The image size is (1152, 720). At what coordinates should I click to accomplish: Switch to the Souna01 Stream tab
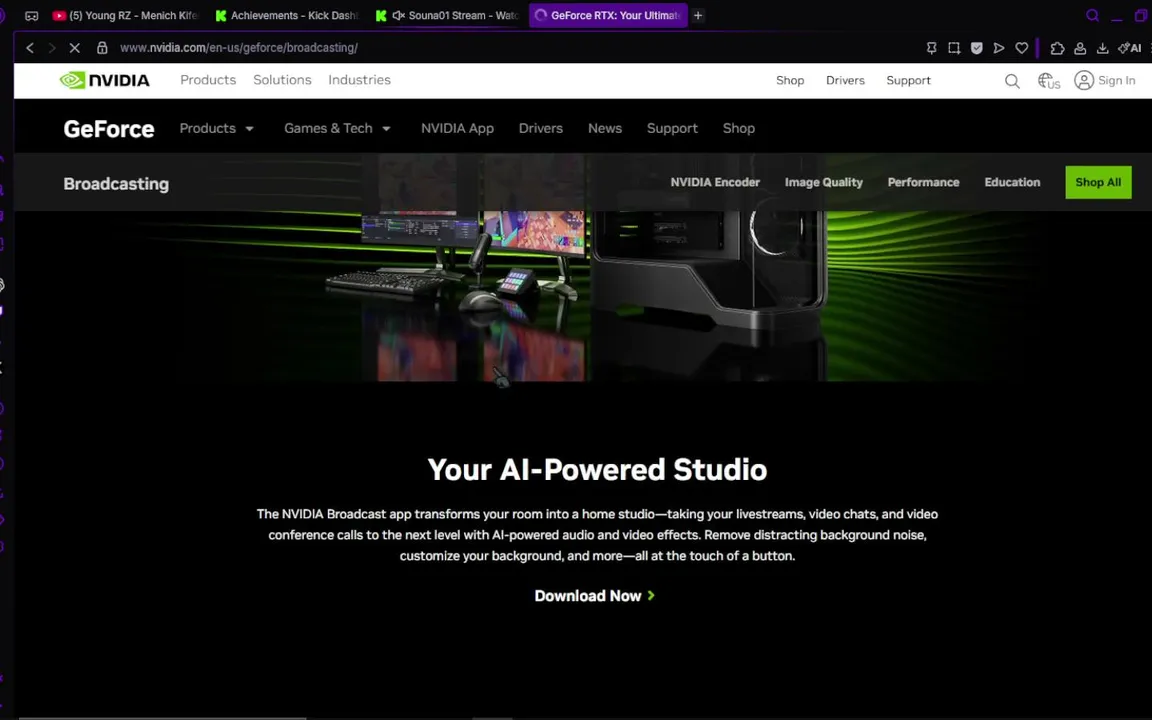tap(447, 15)
